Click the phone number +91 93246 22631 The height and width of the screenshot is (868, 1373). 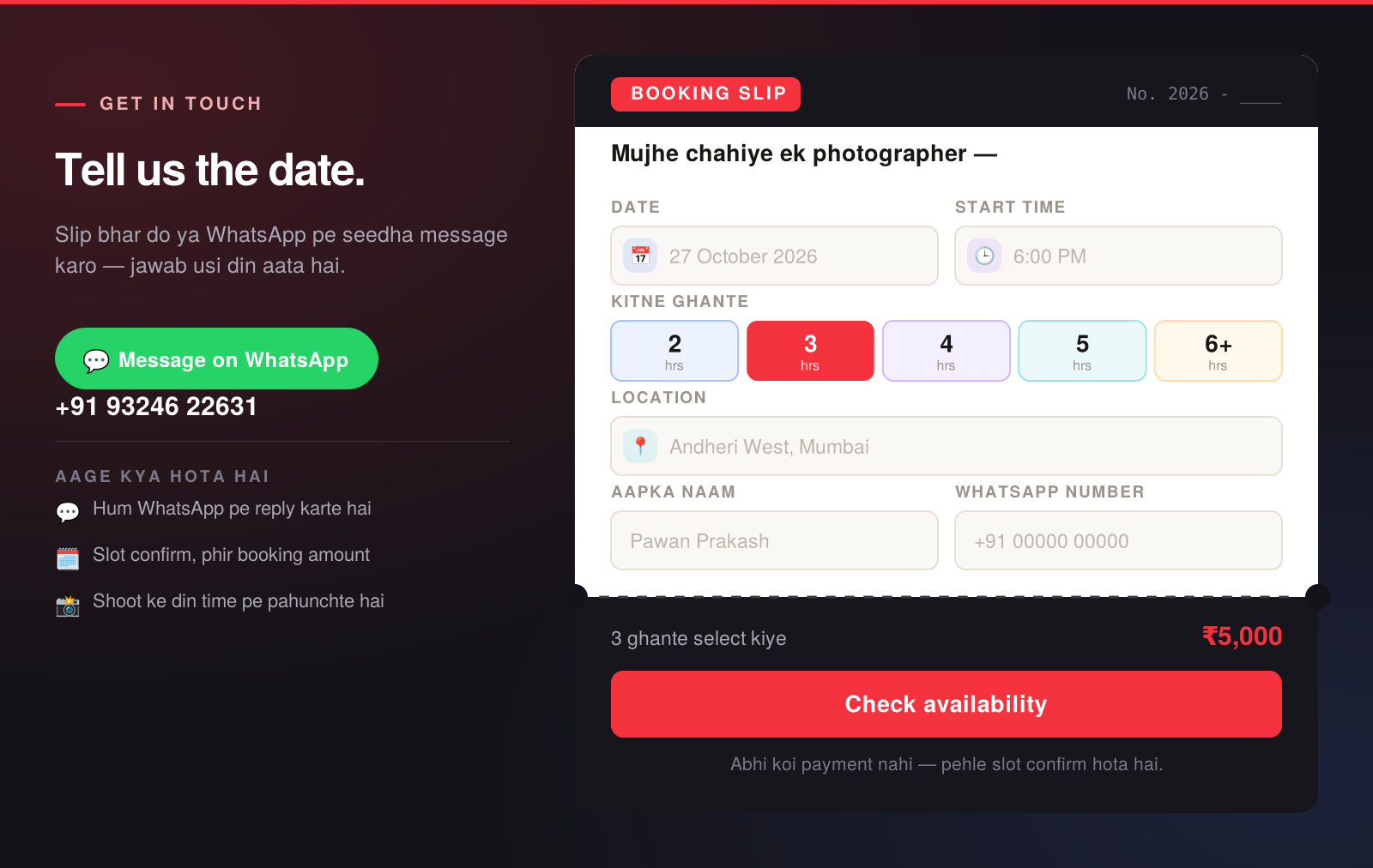(x=156, y=407)
